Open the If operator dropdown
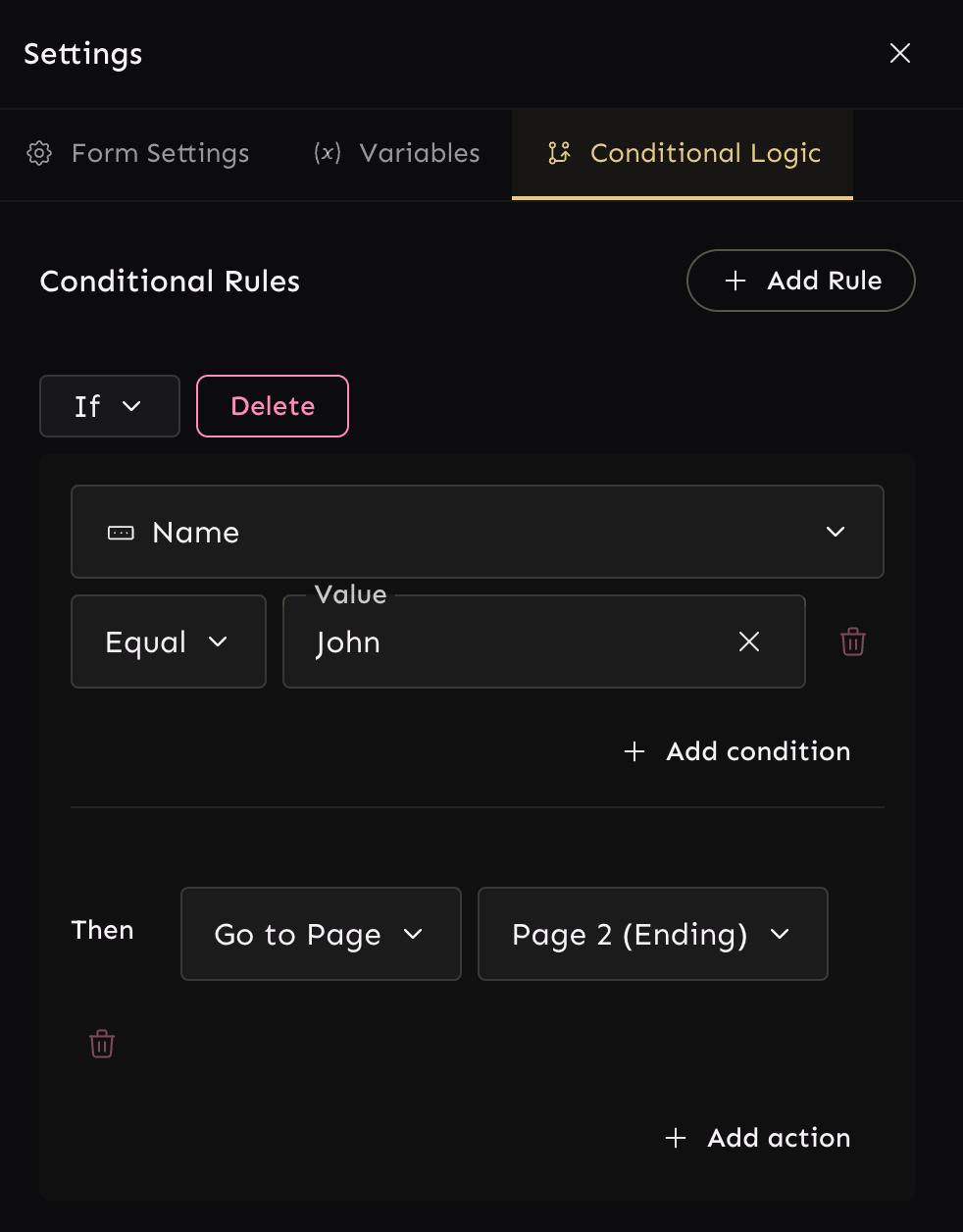The image size is (963, 1232). [x=109, y=406]
